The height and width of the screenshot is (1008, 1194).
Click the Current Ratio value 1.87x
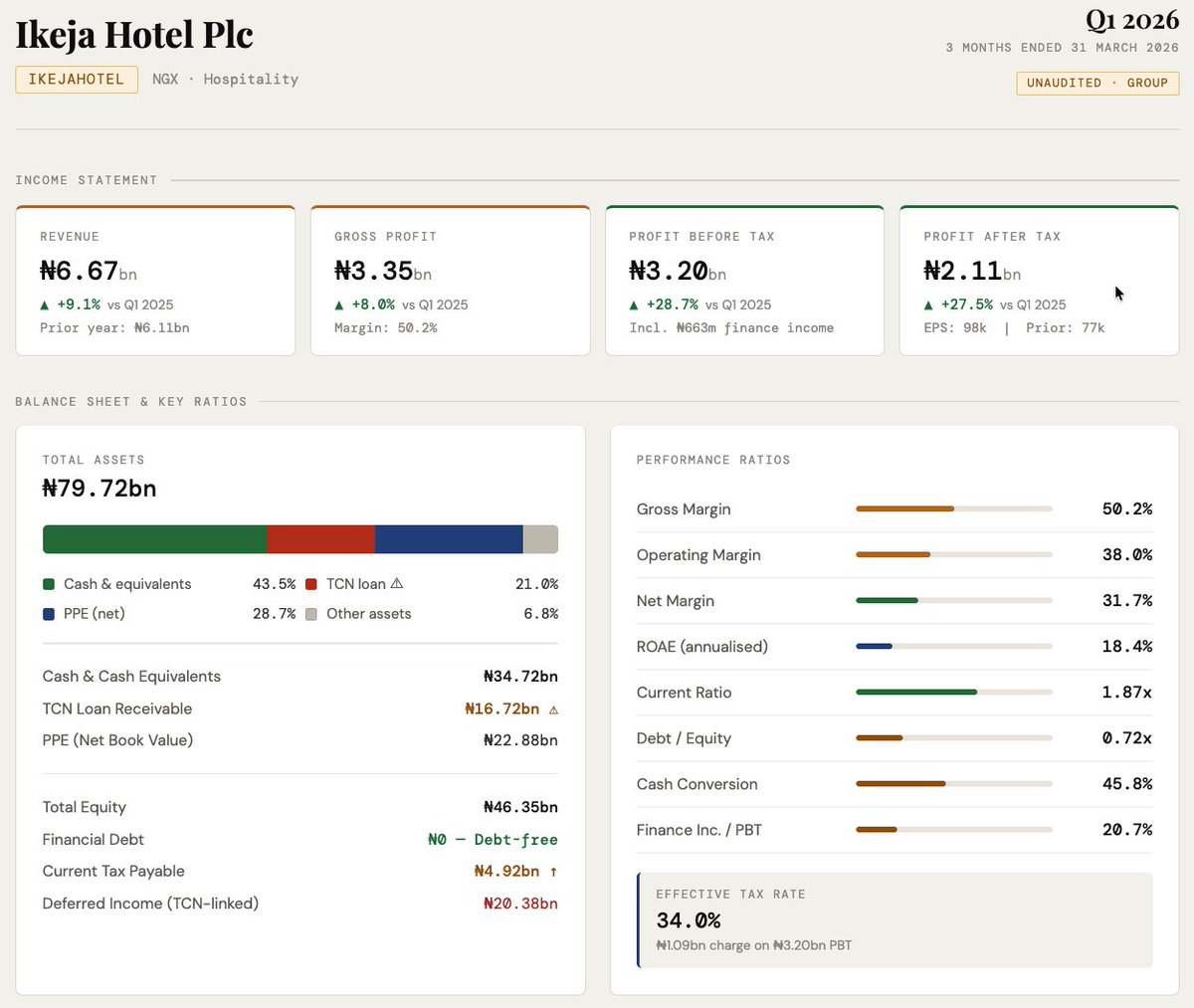[x=1127, y=693]
